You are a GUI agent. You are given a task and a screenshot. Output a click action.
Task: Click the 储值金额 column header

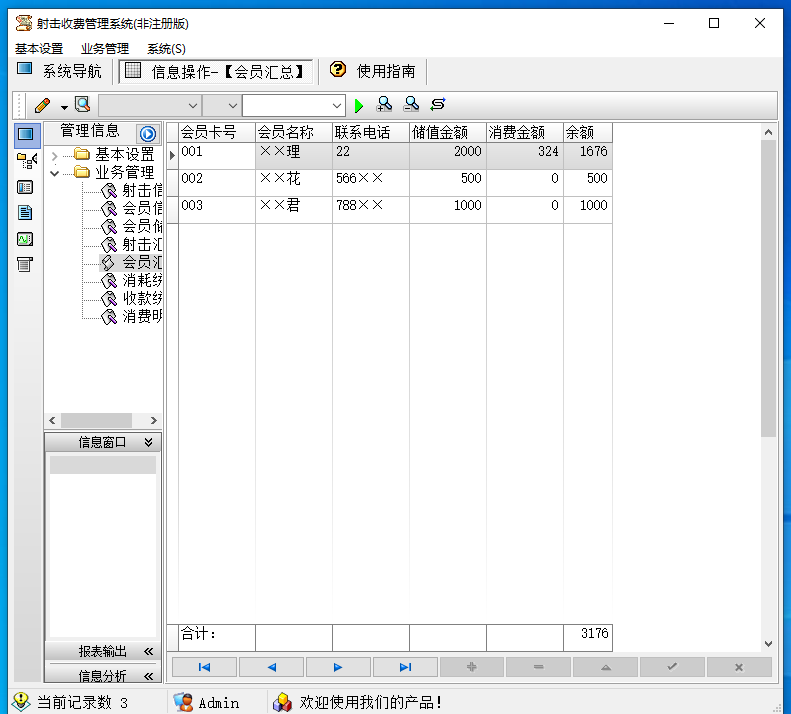click(x=448, y=132)
